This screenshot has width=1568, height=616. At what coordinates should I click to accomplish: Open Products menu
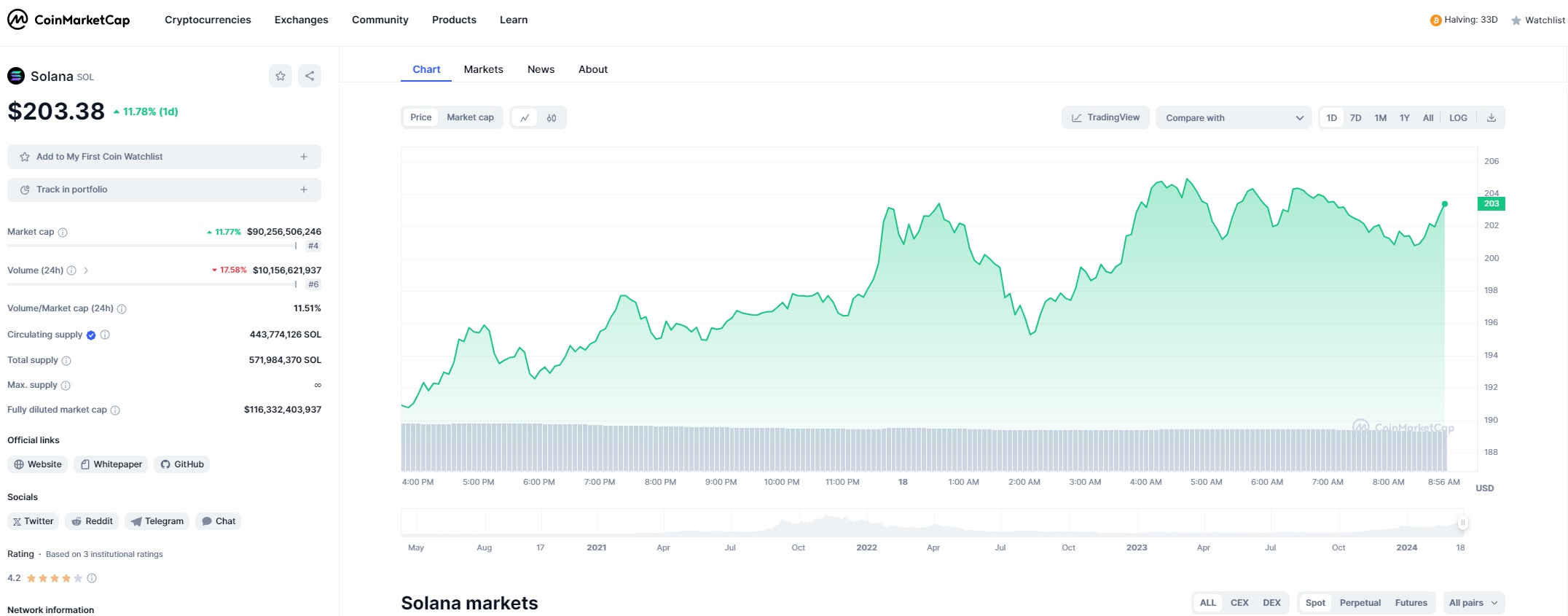coord(454,20)
